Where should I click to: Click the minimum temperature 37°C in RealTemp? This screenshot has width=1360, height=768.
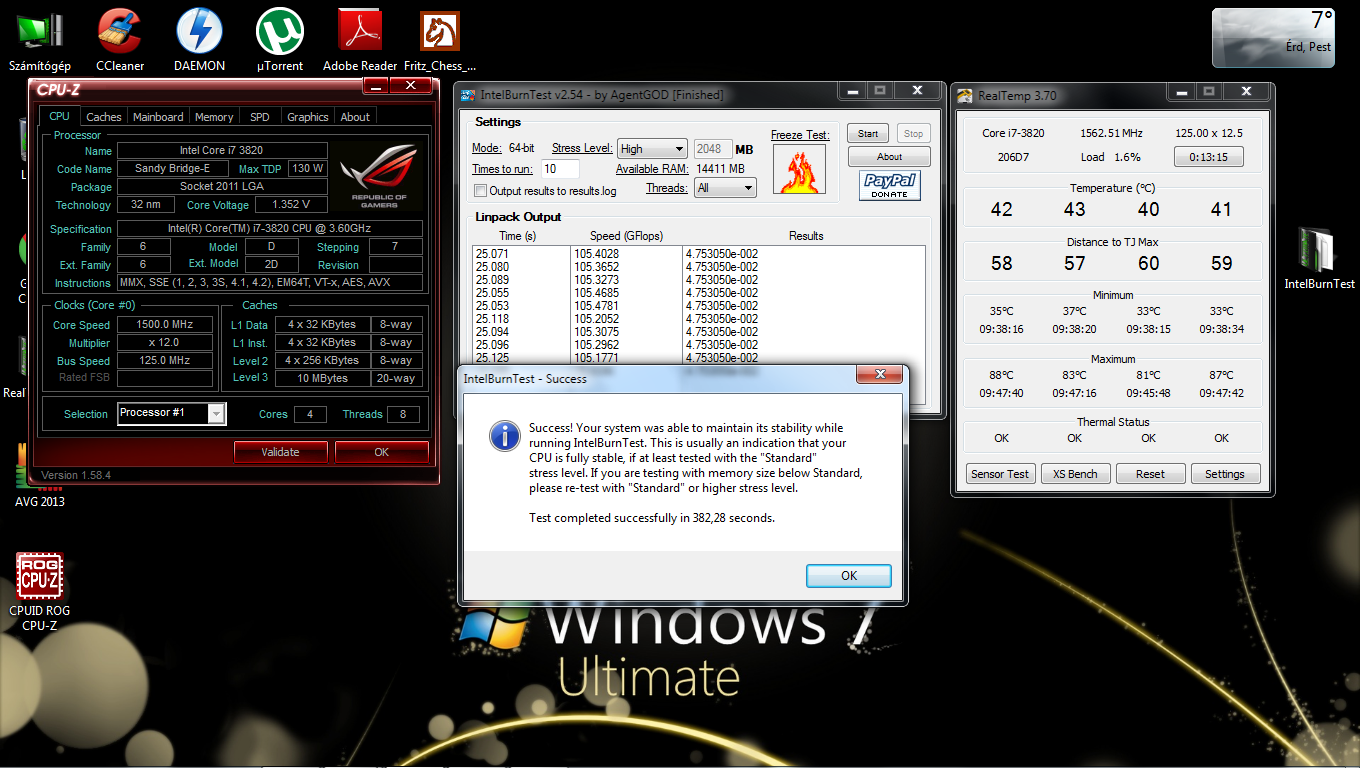1074,312
